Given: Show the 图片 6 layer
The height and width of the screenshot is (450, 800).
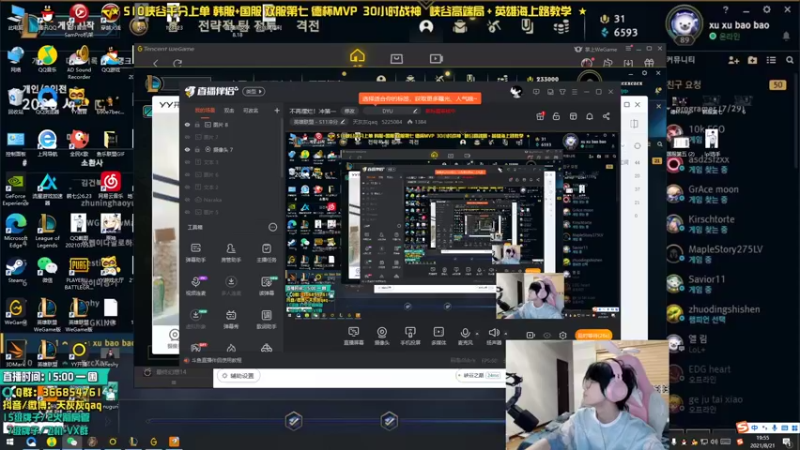Looking at the screenshot, I should click(187, 174).
